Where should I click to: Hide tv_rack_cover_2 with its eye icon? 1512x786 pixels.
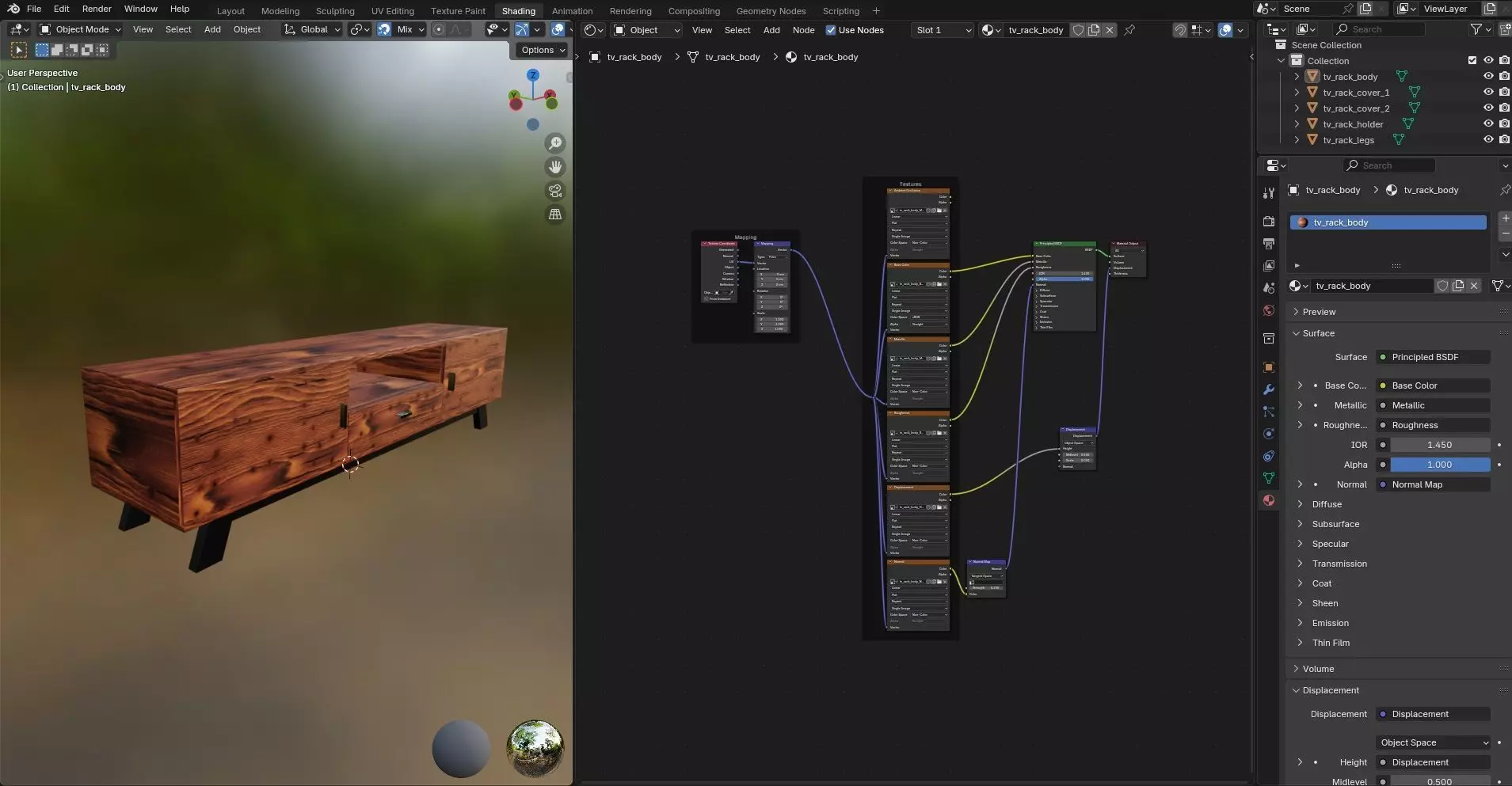coord(1488,108)
